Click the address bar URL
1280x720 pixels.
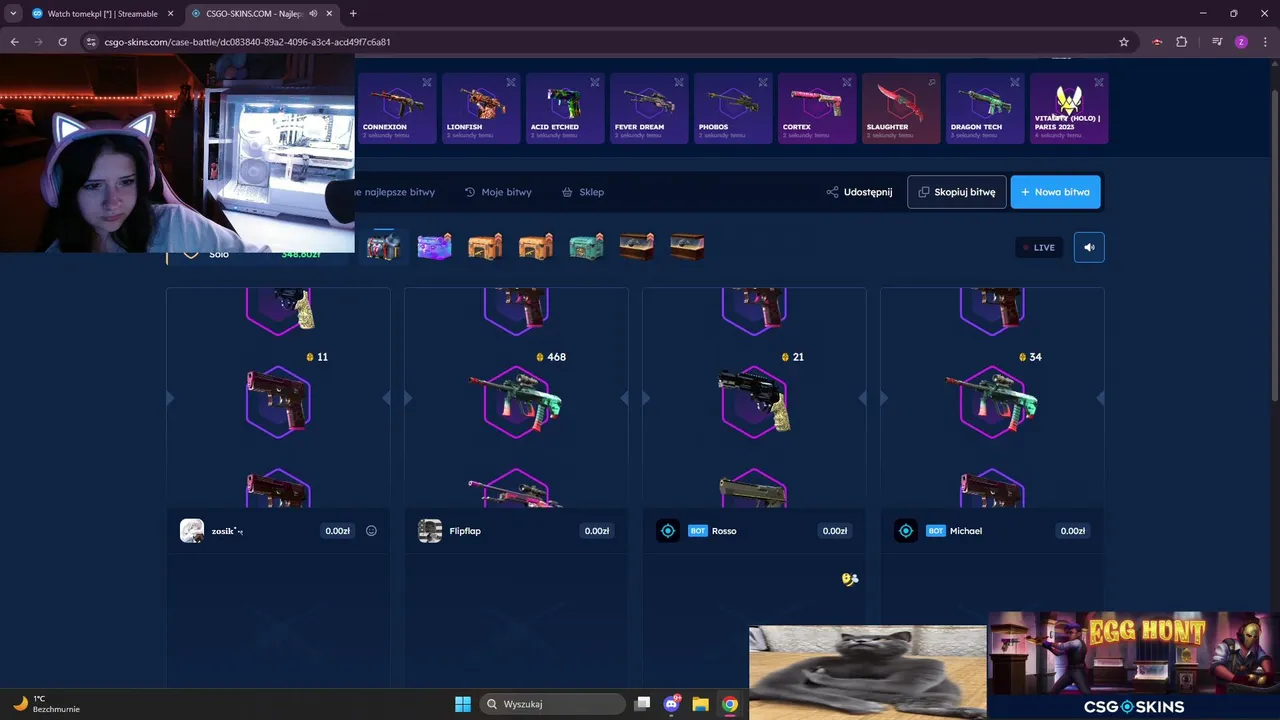247,42
